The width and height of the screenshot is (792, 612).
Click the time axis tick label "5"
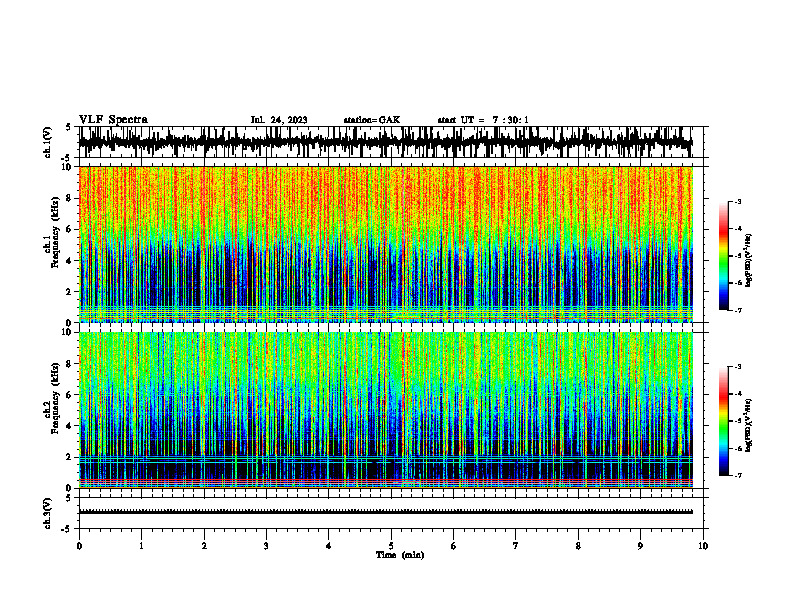(391, 546)
